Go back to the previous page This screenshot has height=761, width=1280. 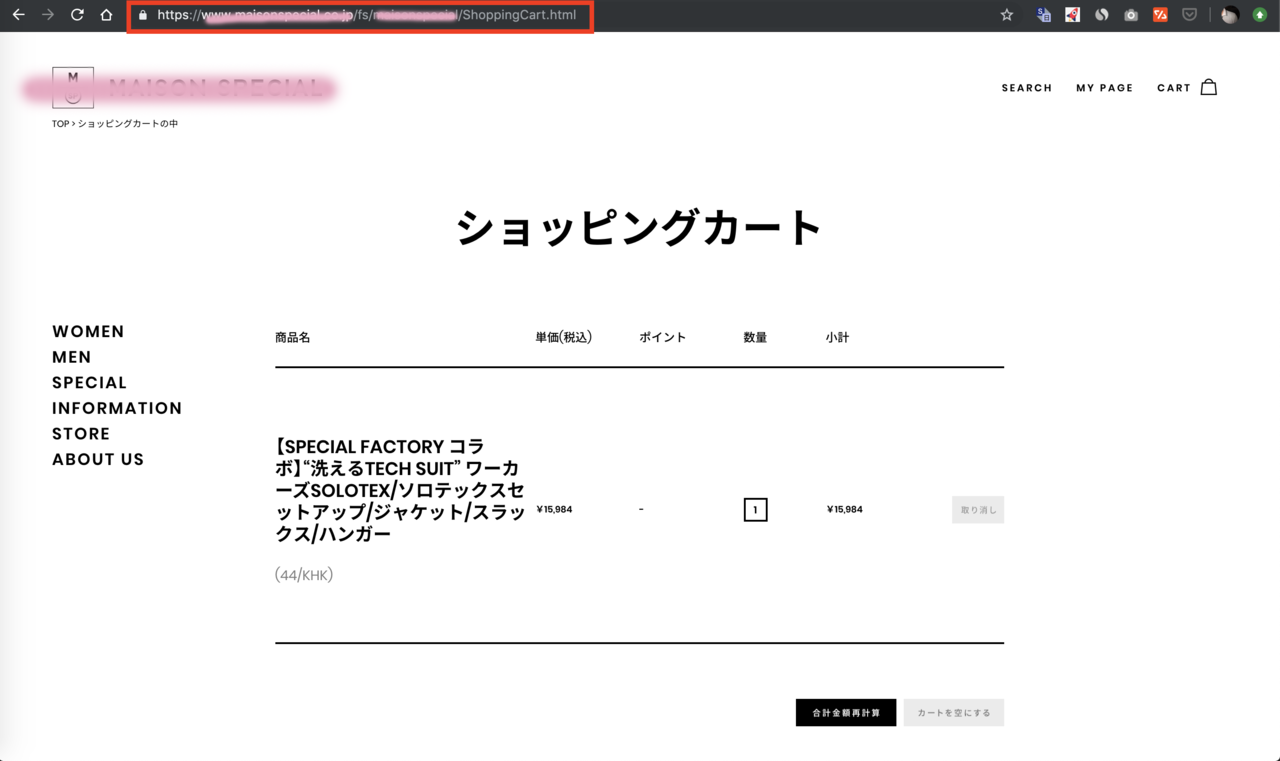(x=18, y=15)
